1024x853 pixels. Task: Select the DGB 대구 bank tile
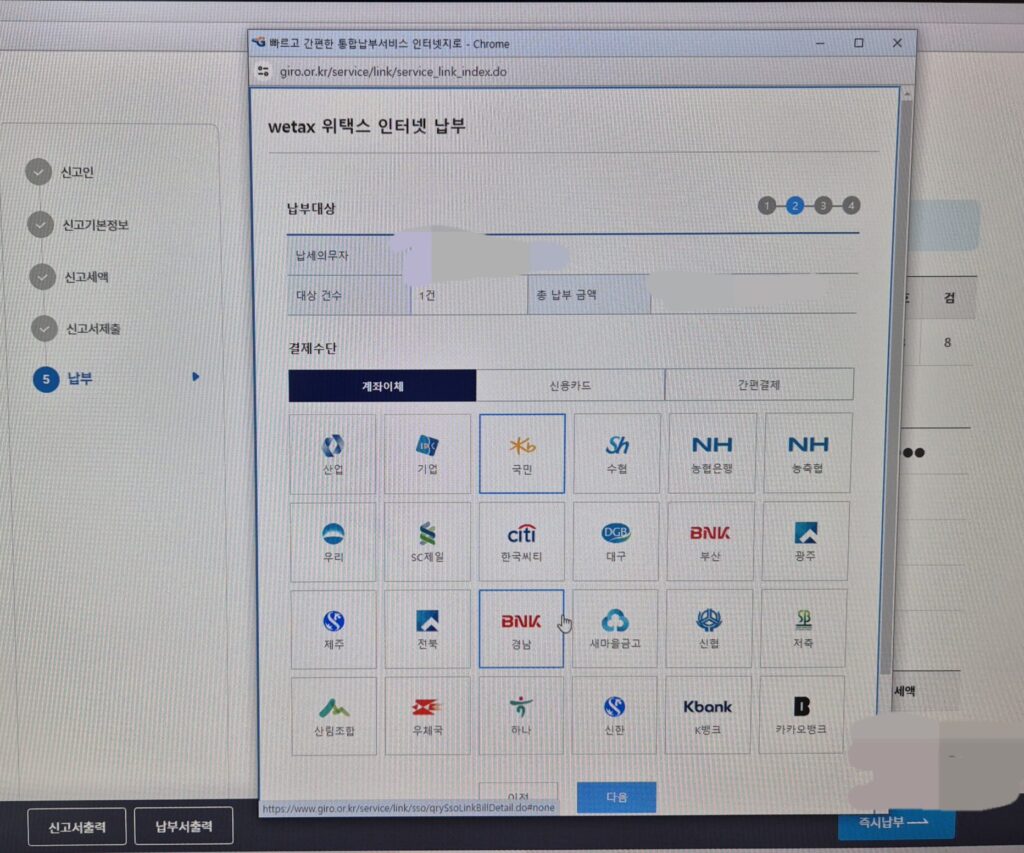point(616,541)
